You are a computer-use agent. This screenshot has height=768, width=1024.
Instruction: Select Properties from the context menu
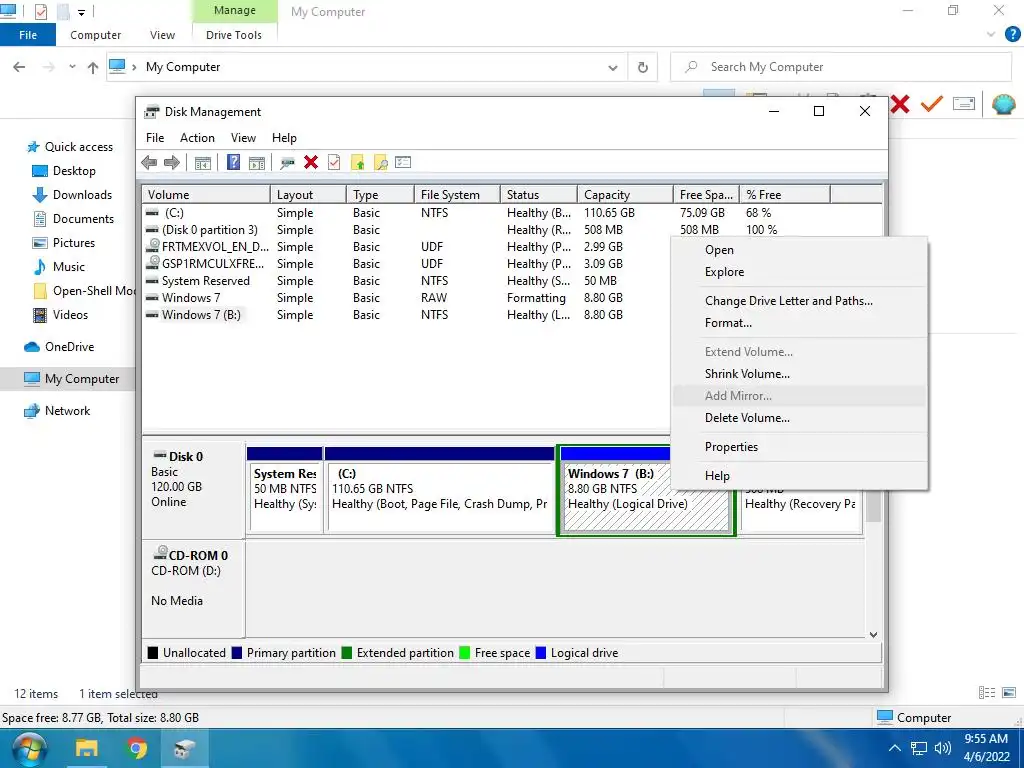[799, 447]
